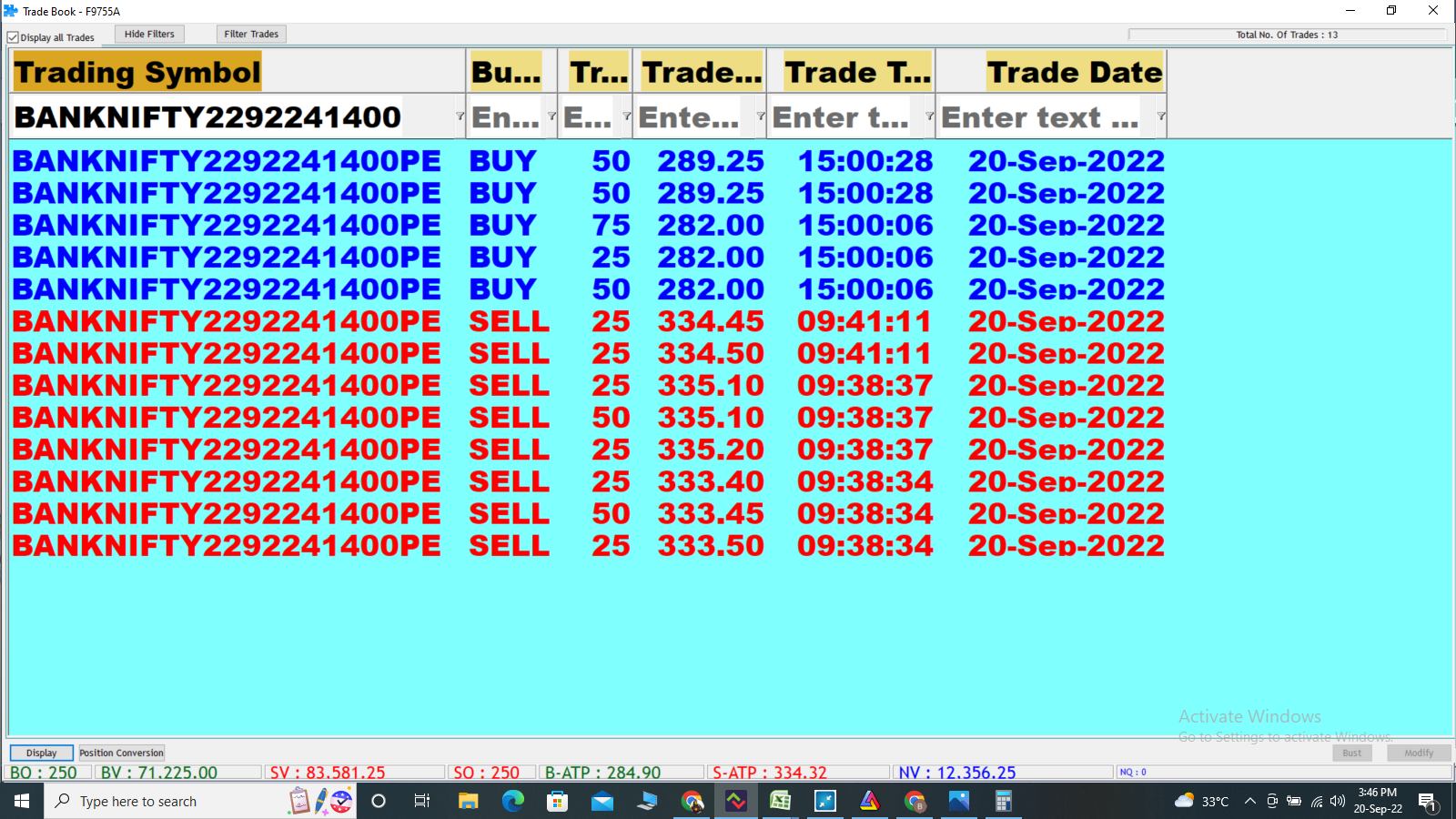Screen dimensions: 1456x819
Task: Open the volume speaker tray icon
Action: [x=1337, y=801]
